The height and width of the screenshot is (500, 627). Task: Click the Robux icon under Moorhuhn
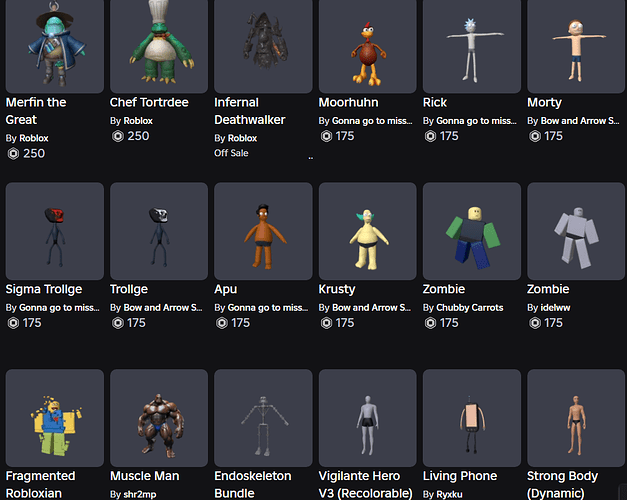326,136
